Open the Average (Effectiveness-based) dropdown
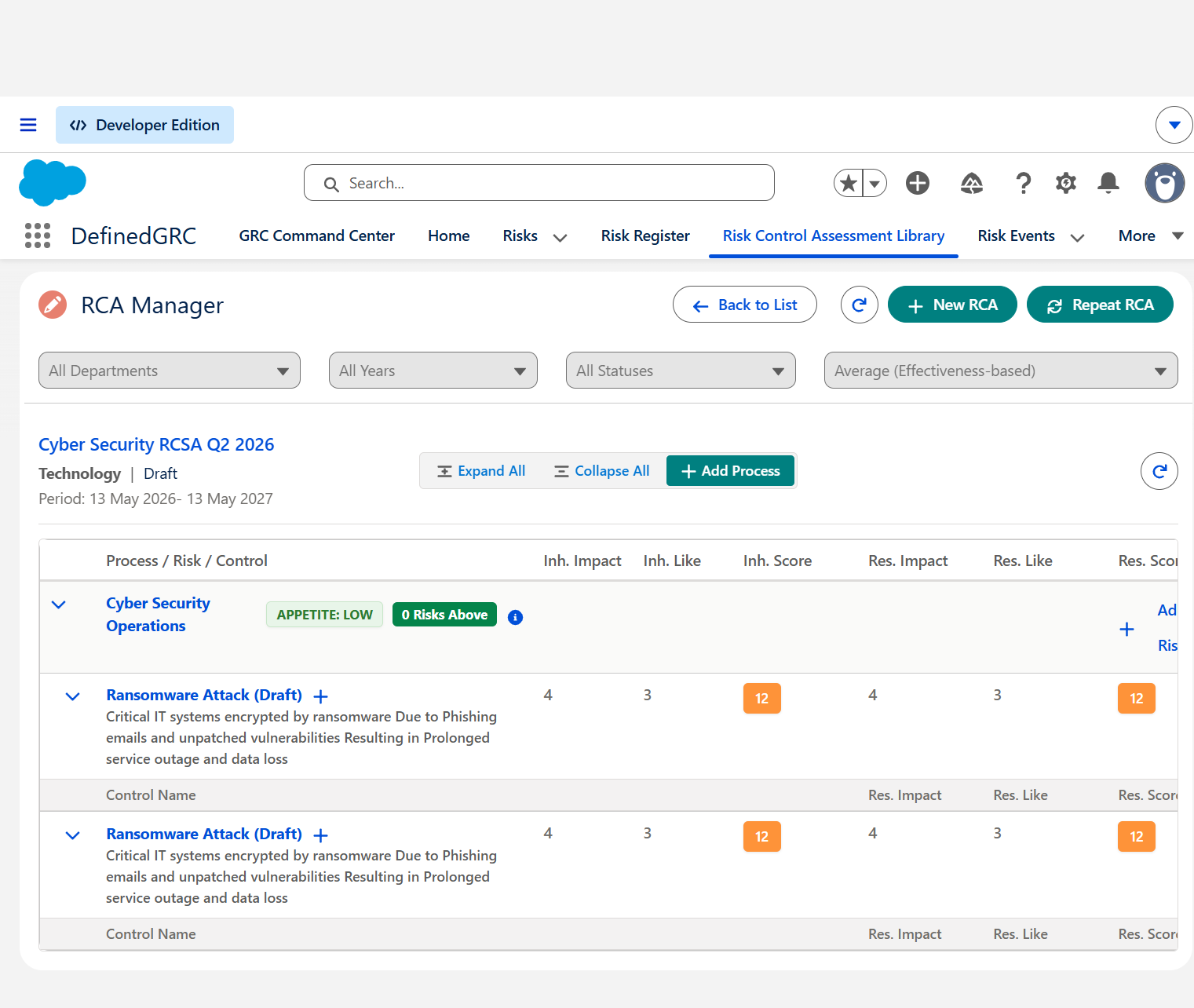The height and width of the screenshot is (1008, 1194). pyautogui.click(x=1001, y=371)
